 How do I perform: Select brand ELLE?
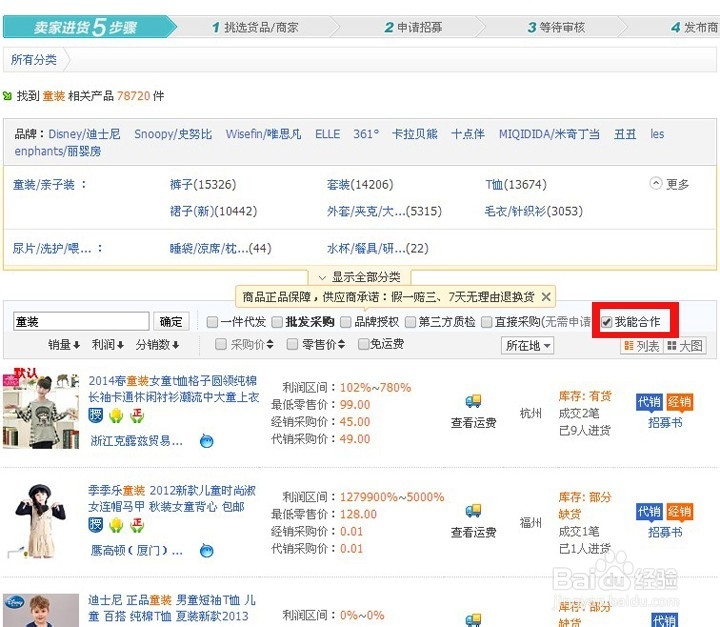[327, 134]
